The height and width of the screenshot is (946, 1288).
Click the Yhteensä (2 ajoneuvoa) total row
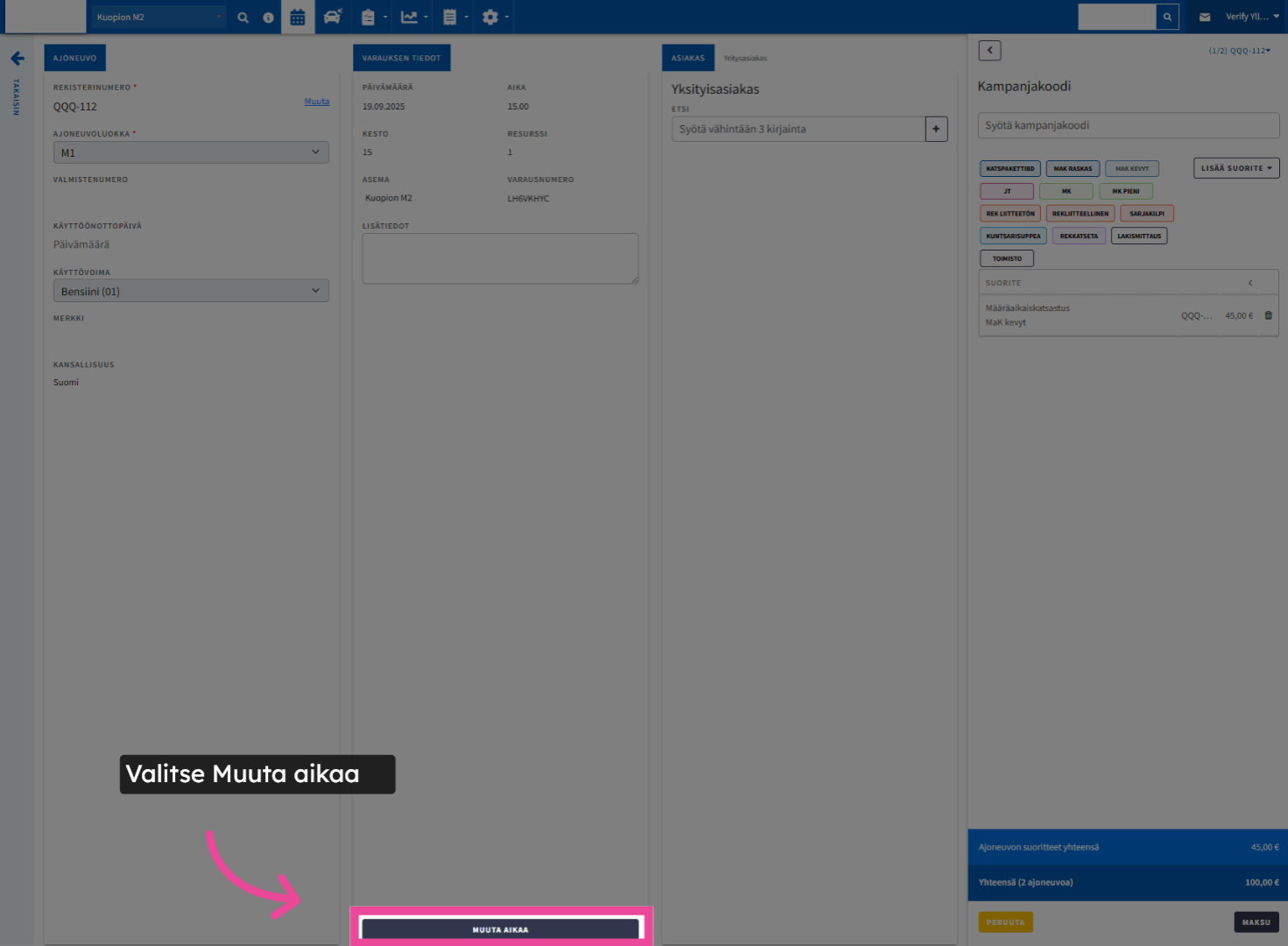(x=1128, y=883)
